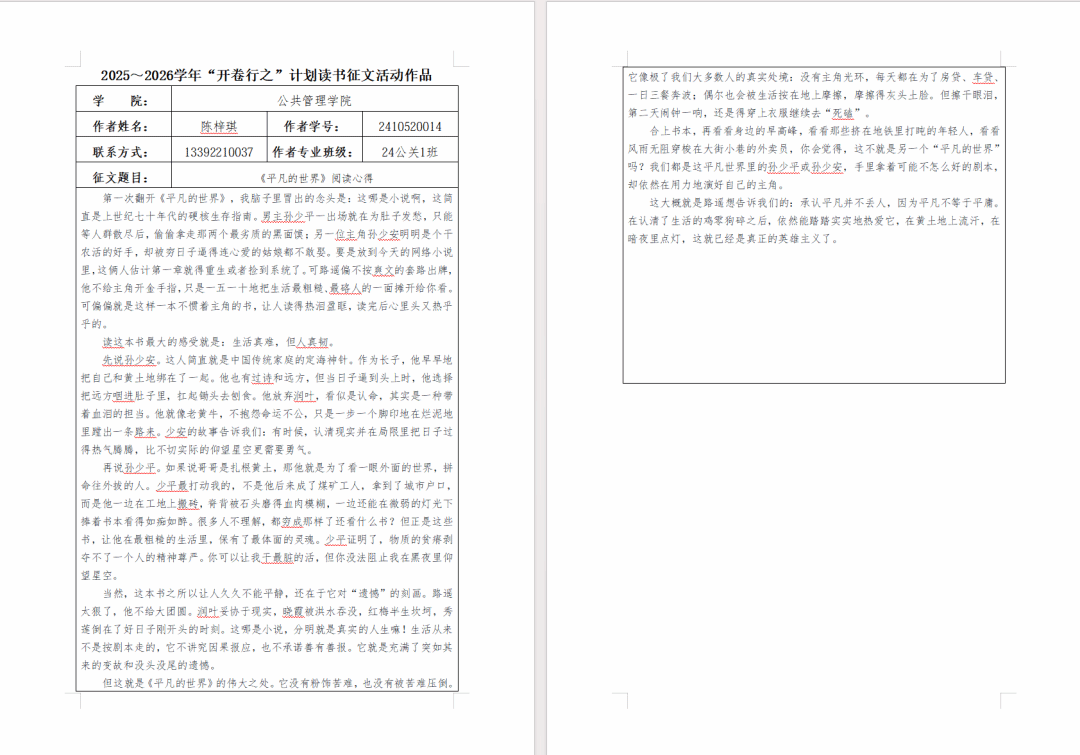The width and height of the screenshot is (1080, 755).
Task: Click the paragraph beginning 再说孙少平
Action: [x=267, y=521]
